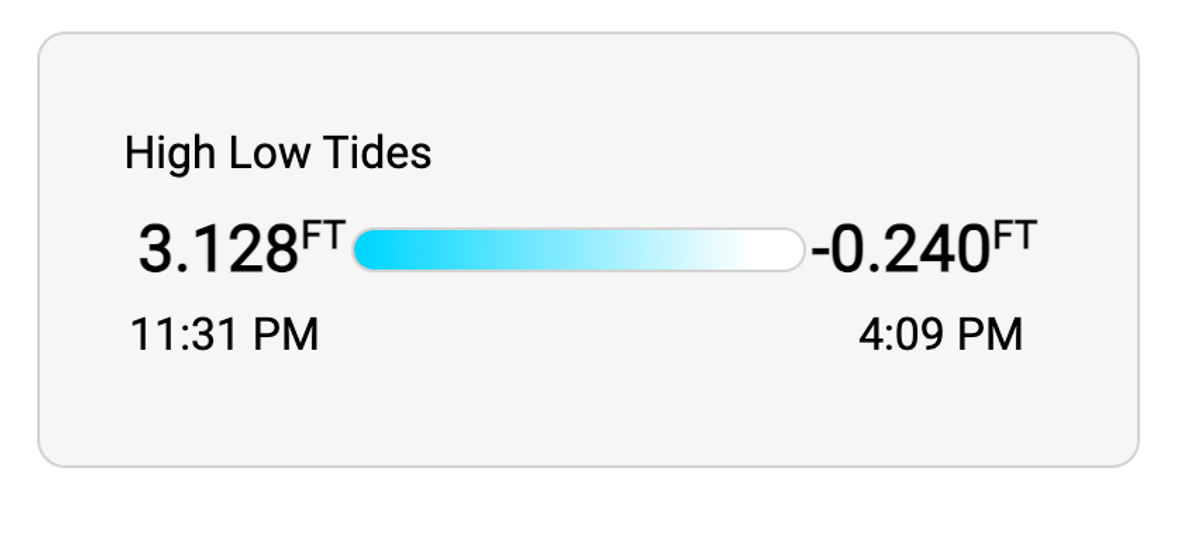The width and height of the screenshot is (1200, 535).
Task: Click "PM" in the 11:31 time label
Action: click(285, 335)
